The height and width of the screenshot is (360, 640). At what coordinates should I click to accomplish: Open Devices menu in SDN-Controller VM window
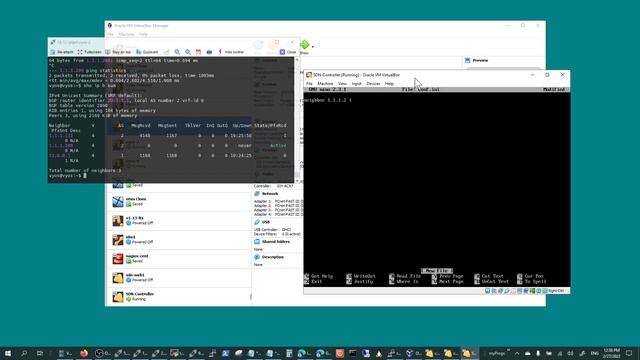click(x=373, y=83)
